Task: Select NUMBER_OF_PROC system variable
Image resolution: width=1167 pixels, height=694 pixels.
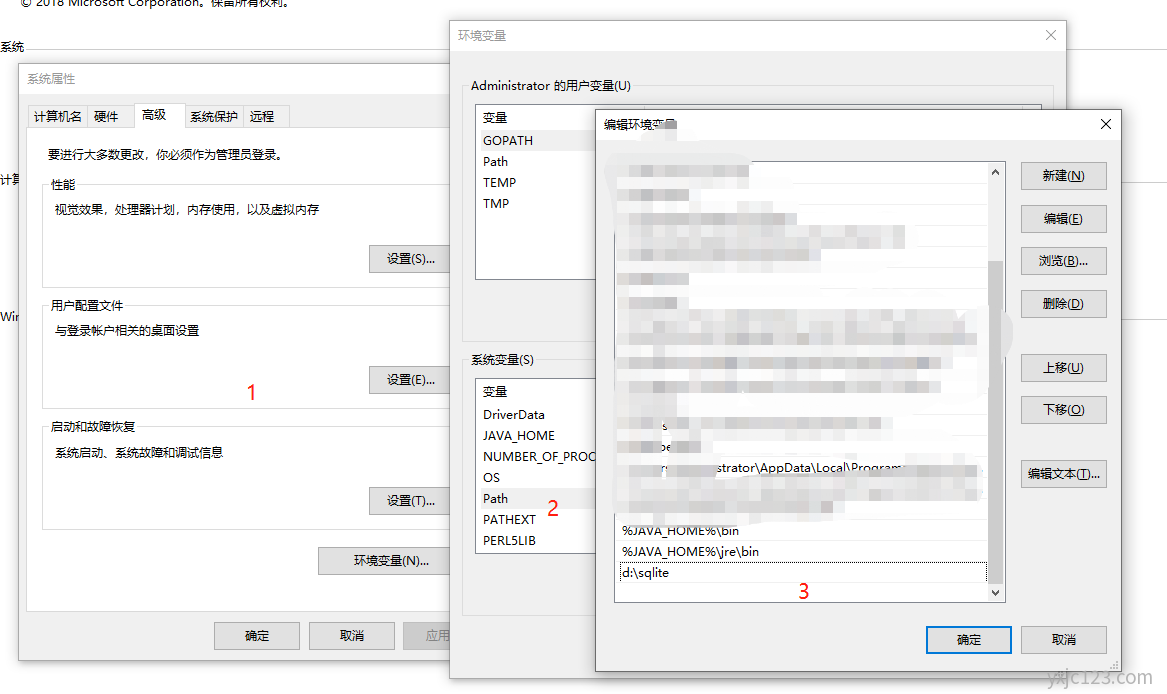Action: 537,456
